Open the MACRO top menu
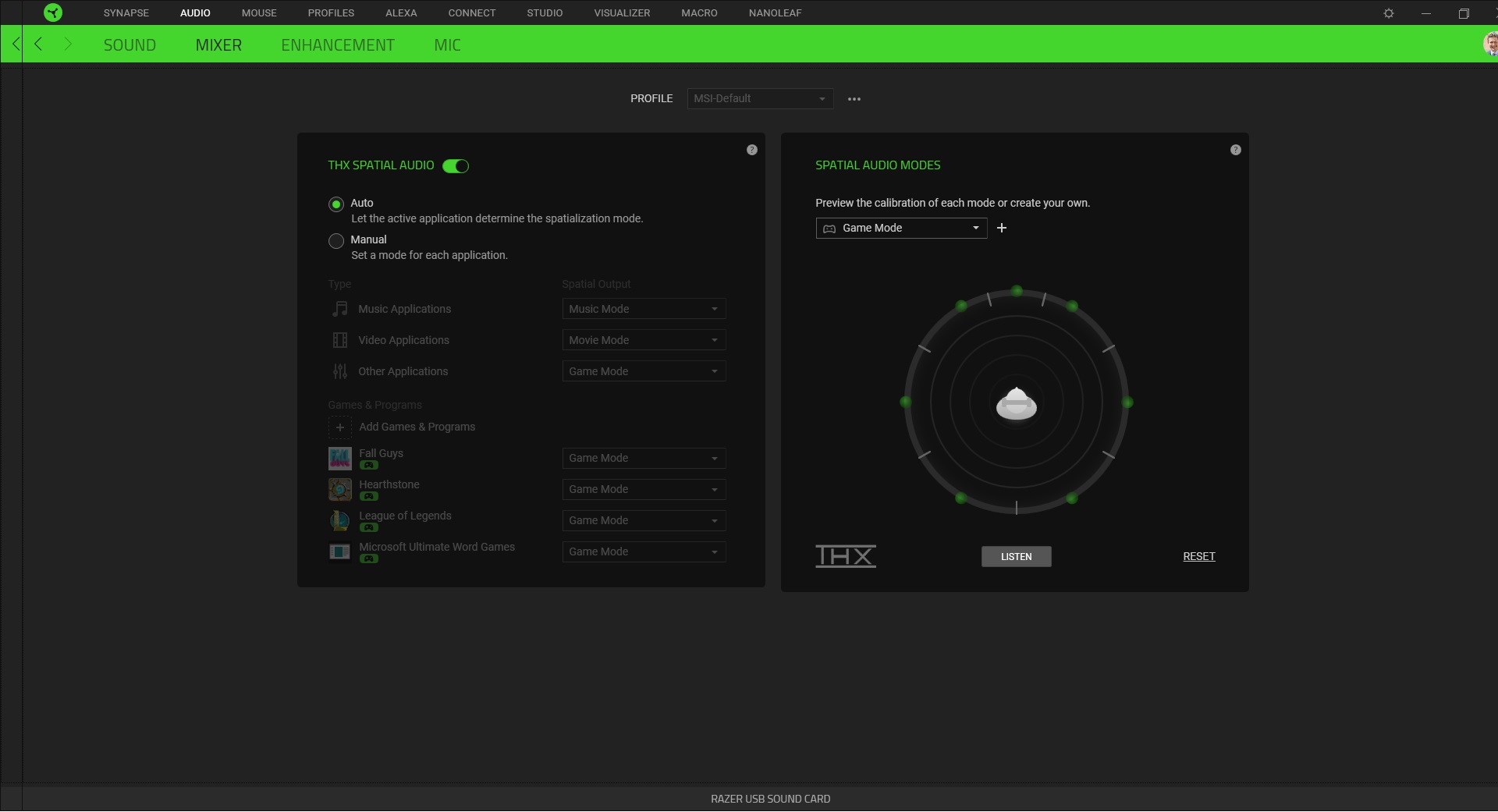1498x812 pixels. tap(699, 13)
